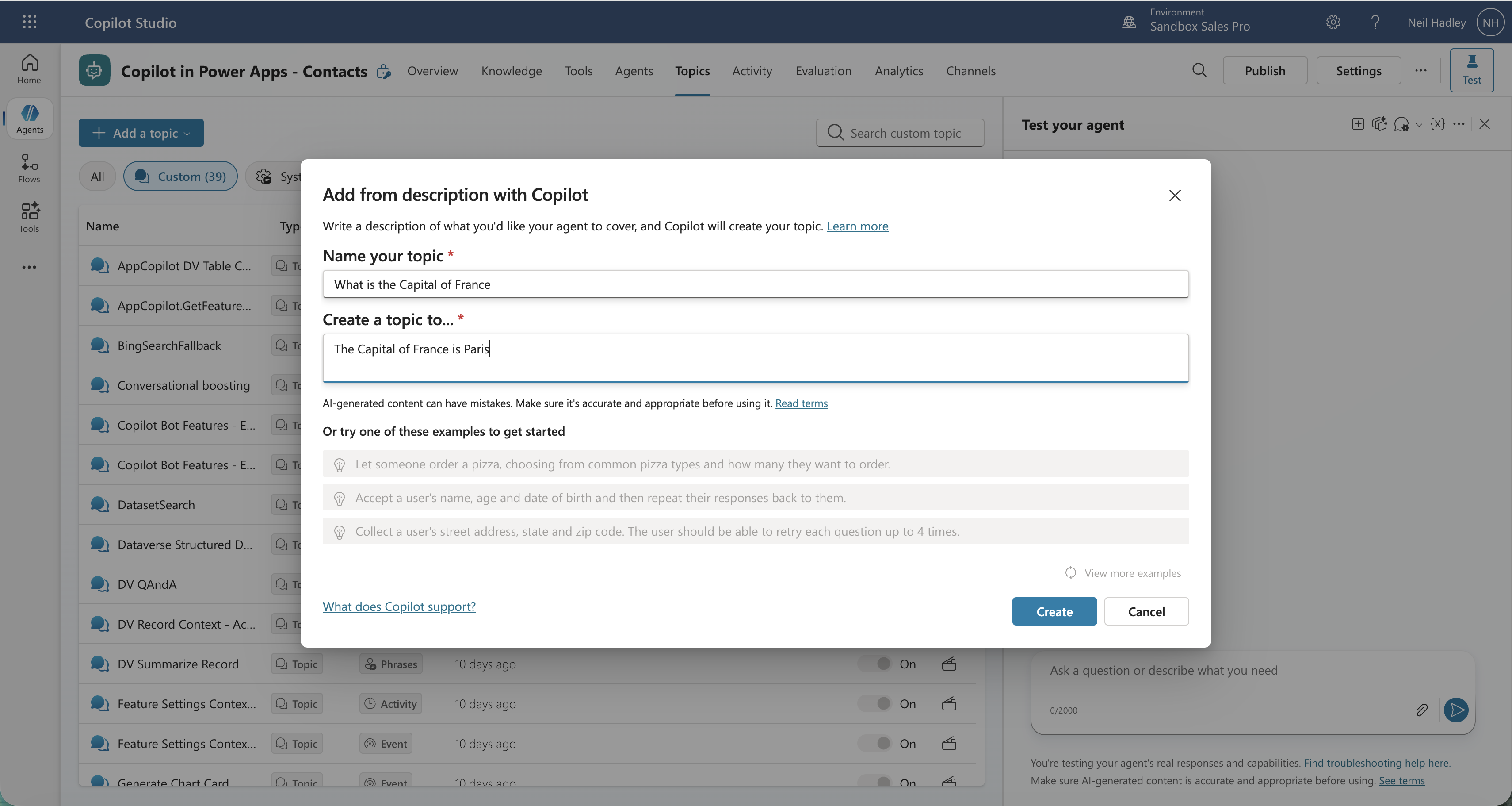Open the settings gear in the header

pos(1333,22)
